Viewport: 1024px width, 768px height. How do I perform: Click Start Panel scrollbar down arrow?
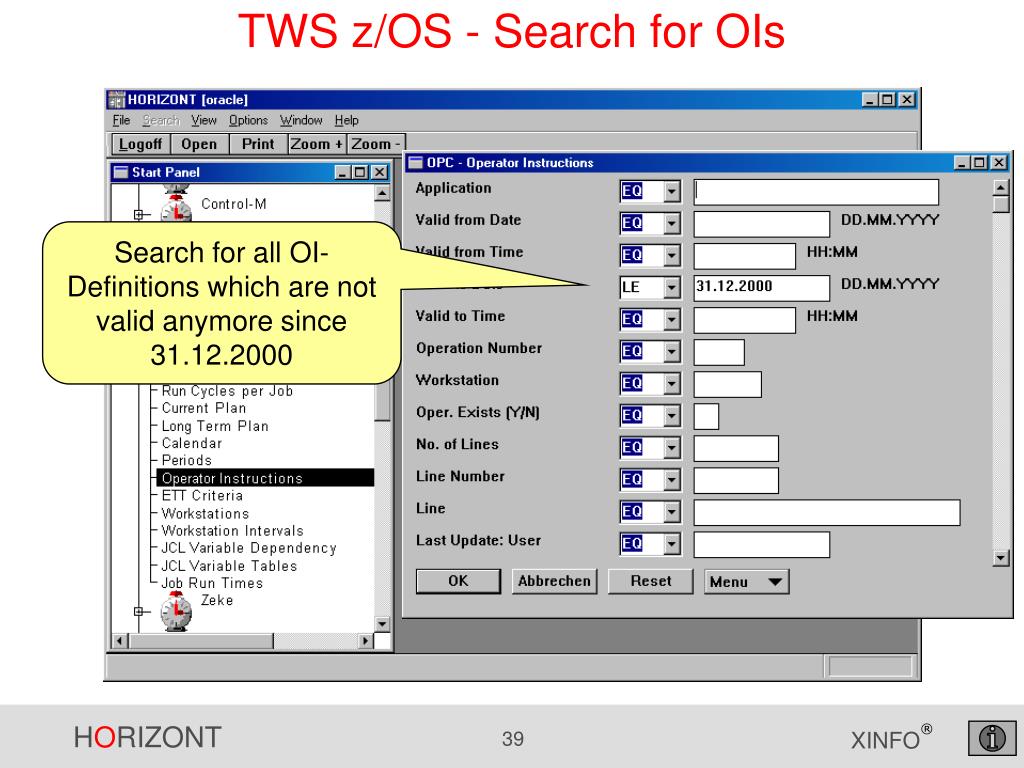[x=383, y=624]
